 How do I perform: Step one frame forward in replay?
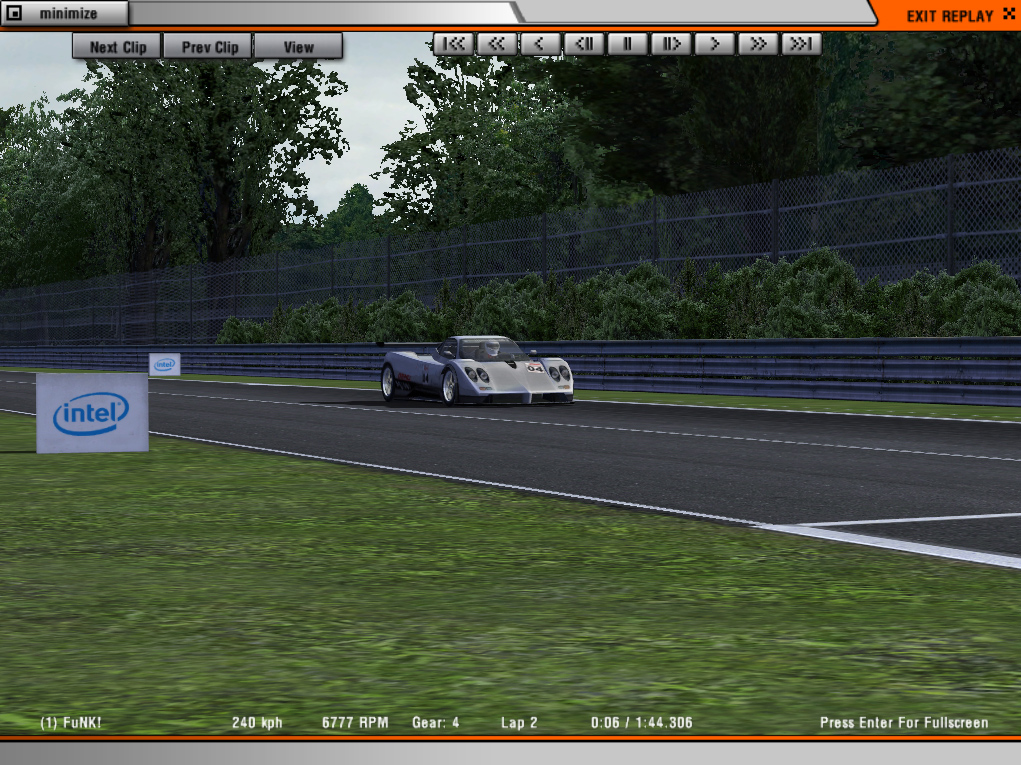pyautogui.click(x=671, y=44)
